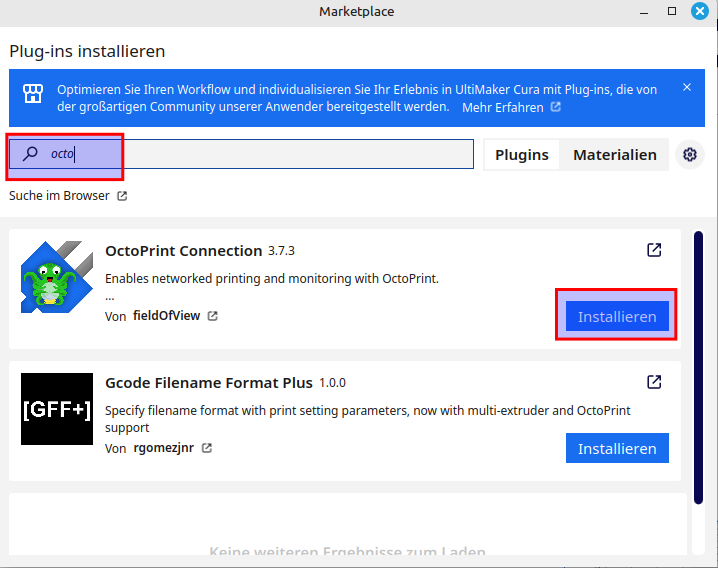Select the OctoPrint octopus thumbnail

point(57,277)
